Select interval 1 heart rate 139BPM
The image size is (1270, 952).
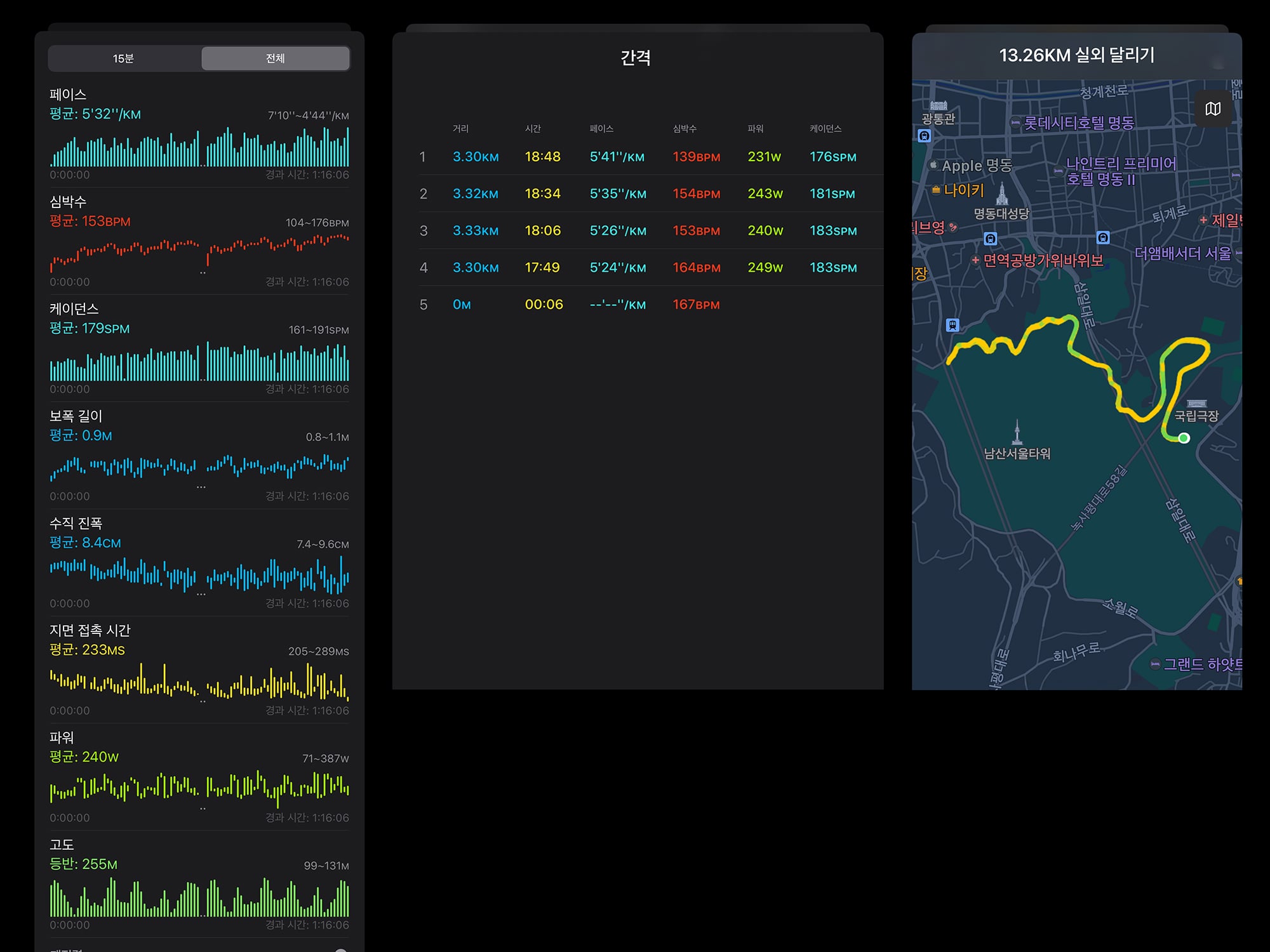697,157
